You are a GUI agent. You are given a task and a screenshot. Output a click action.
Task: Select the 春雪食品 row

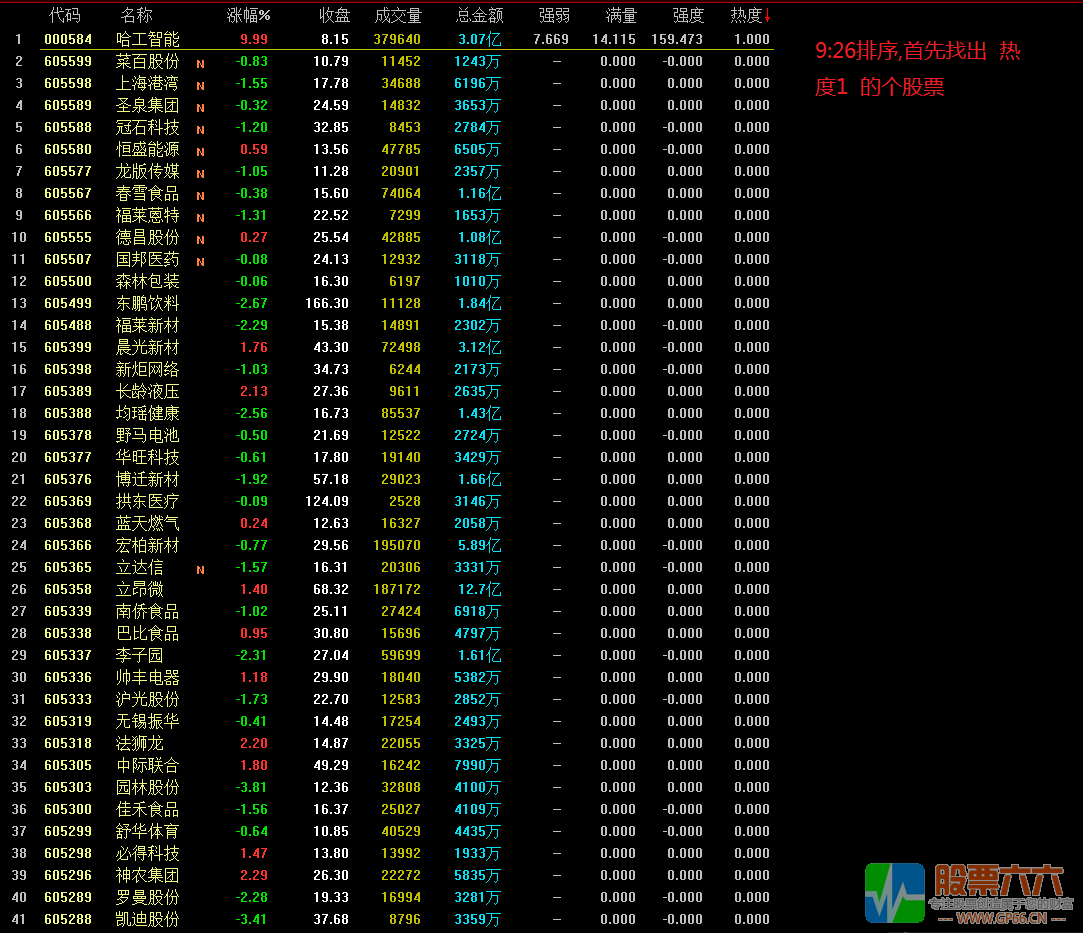[391, 193]
